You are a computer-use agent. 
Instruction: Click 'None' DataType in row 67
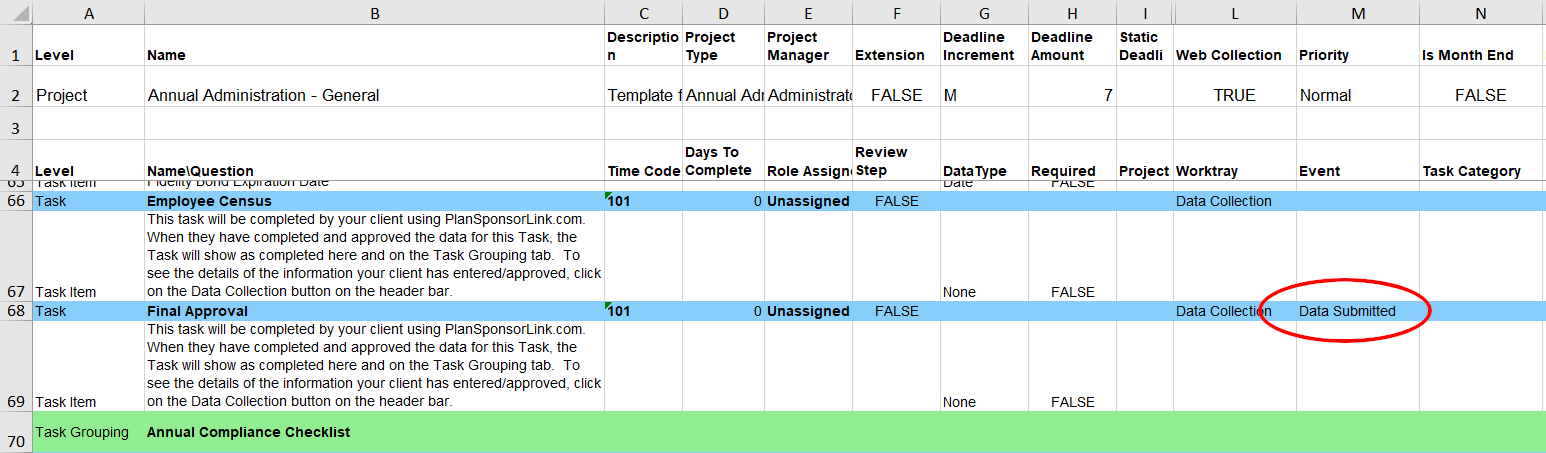(984, 256)
